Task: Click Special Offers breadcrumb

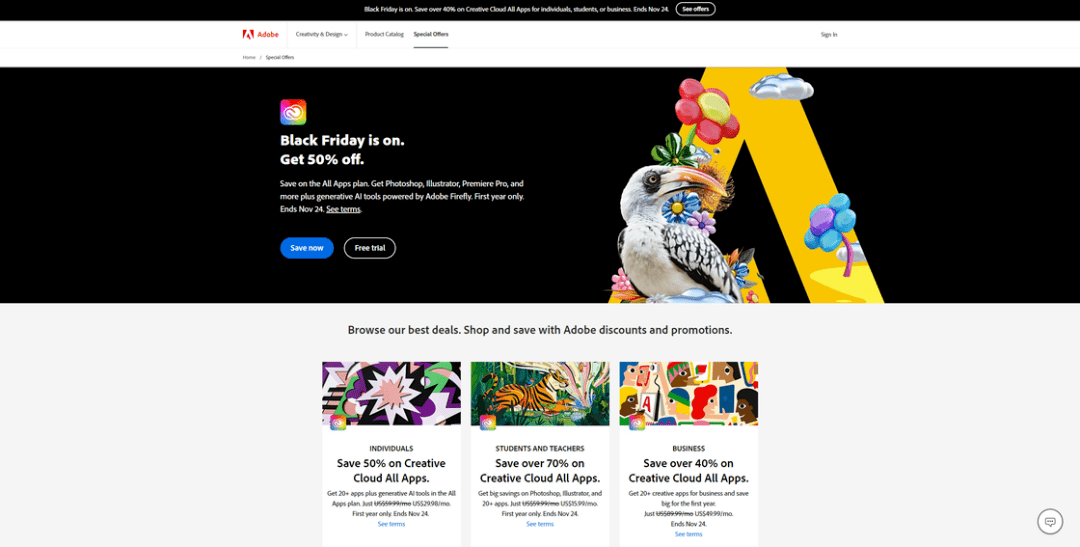Action: [280, 57]
